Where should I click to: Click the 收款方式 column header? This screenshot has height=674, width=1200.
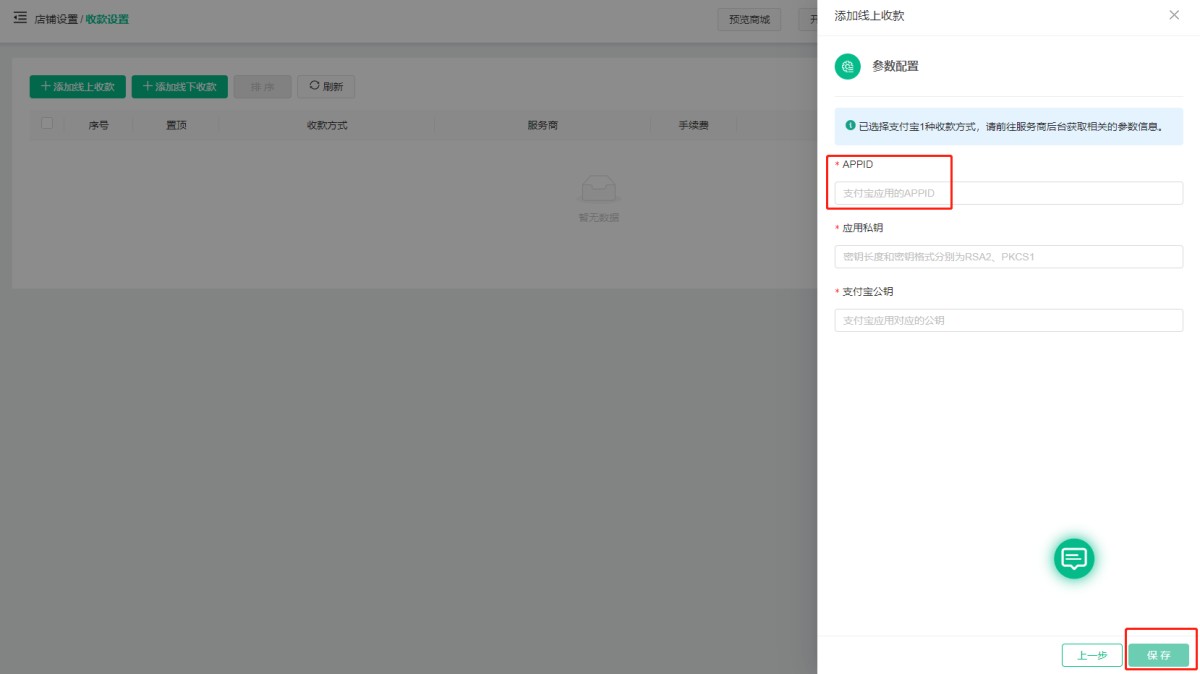(x=327, y=126)
